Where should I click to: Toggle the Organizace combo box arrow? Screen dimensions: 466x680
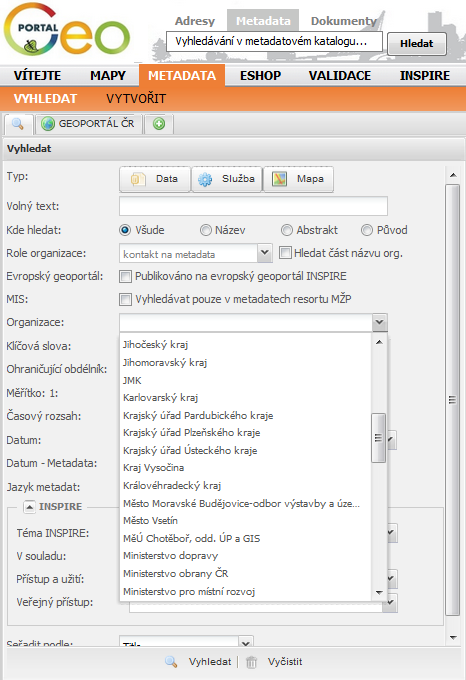pyautogui.click(x=379, y=322)
